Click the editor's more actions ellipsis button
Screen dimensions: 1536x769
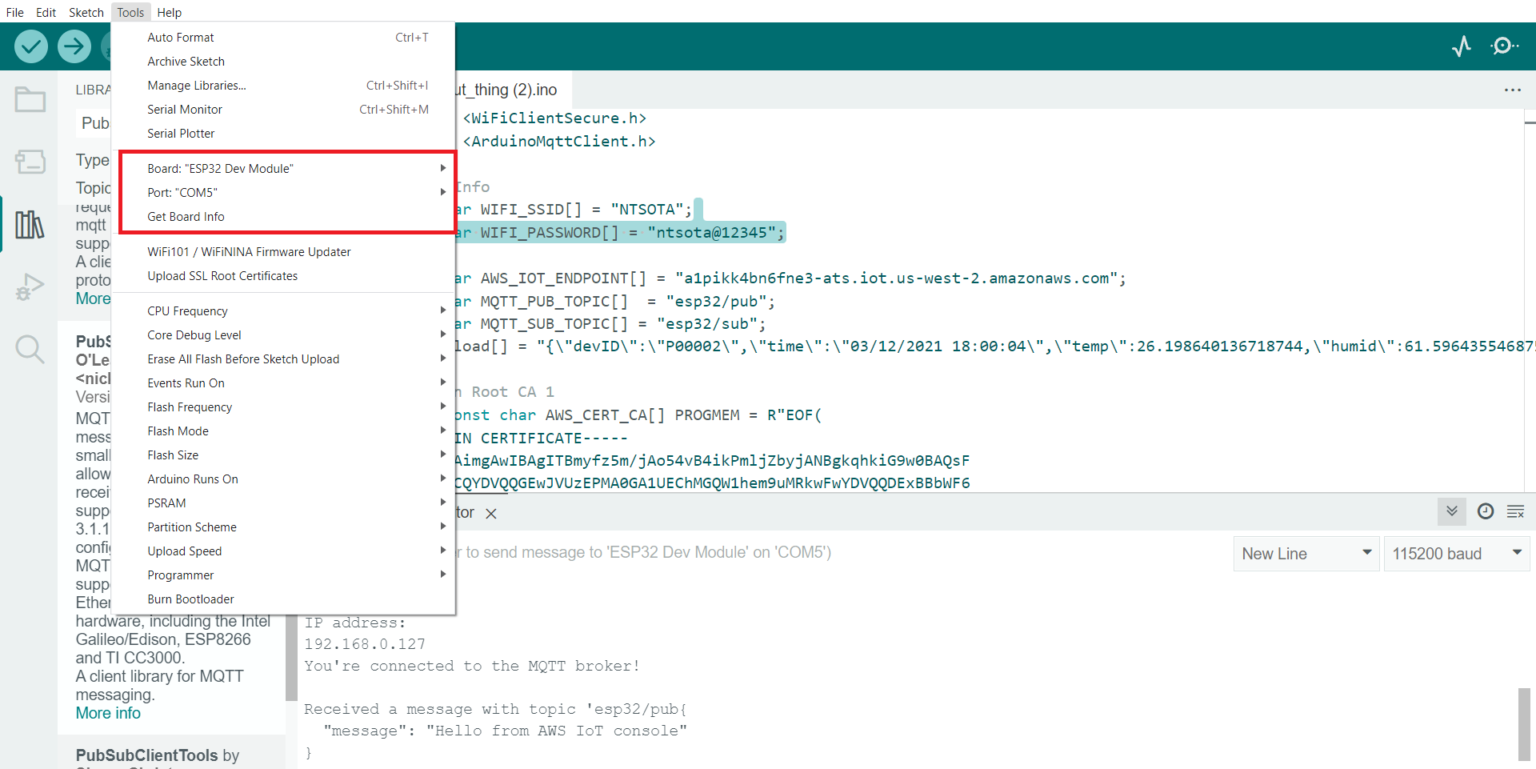tap(1511, 89)
